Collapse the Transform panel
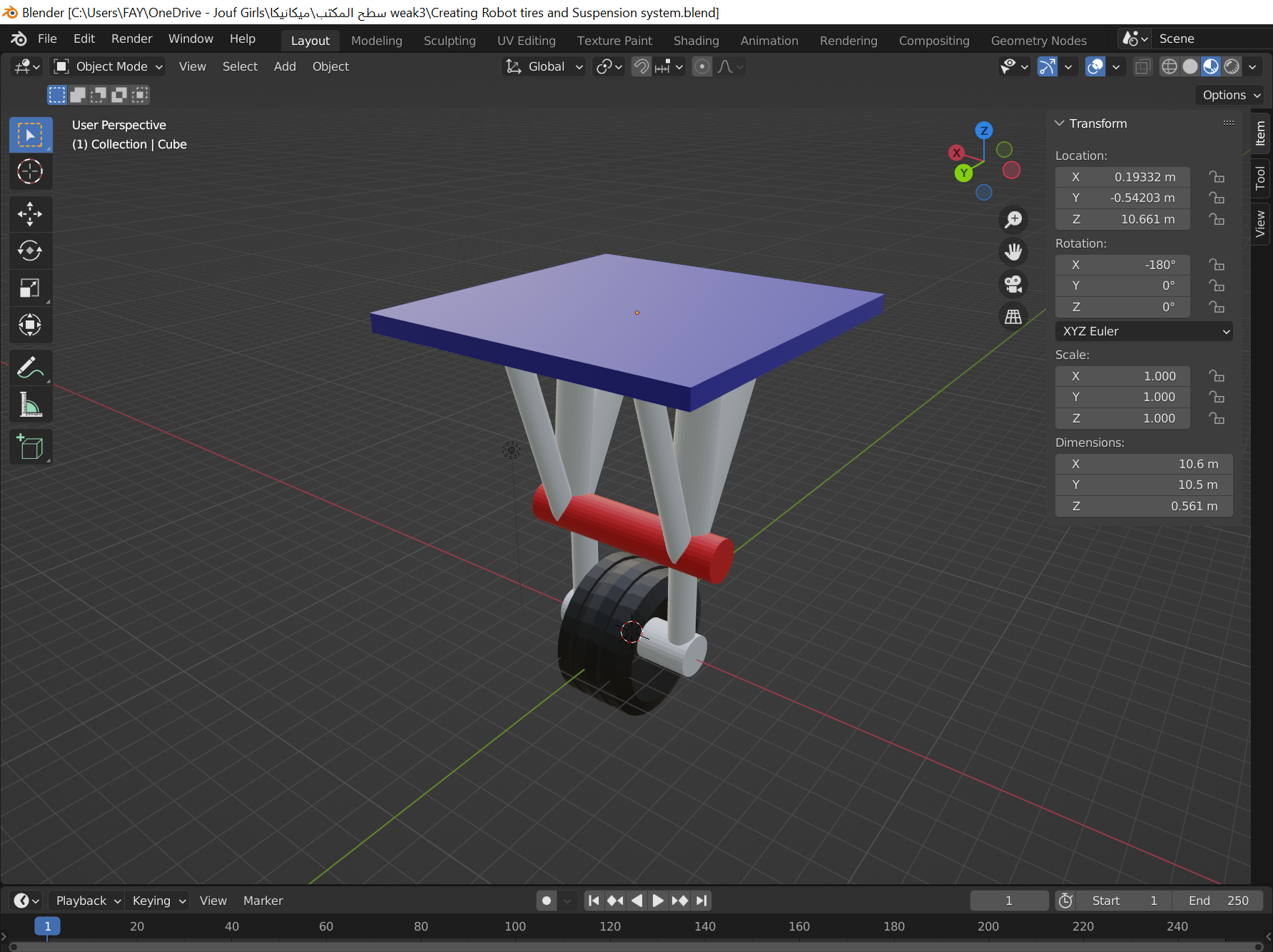 click(1060, 123)
